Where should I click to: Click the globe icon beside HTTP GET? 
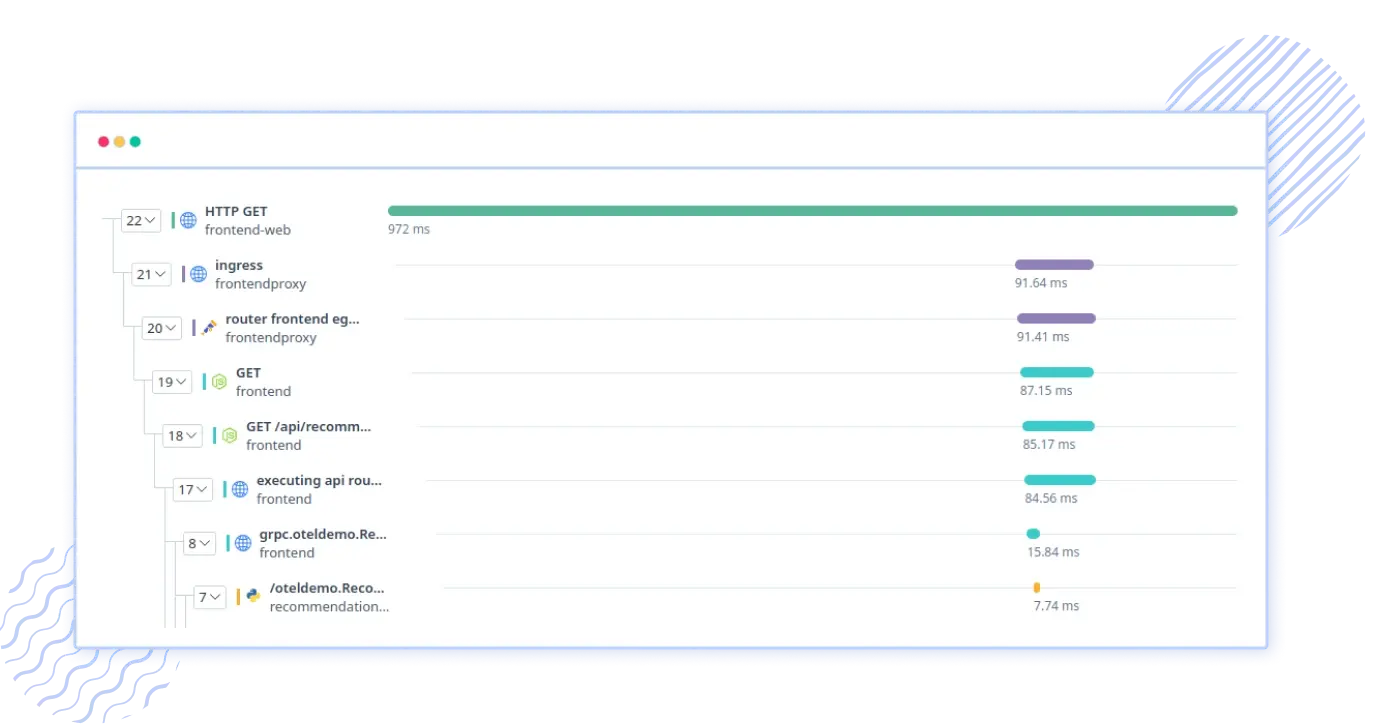[x=188, y=220]
